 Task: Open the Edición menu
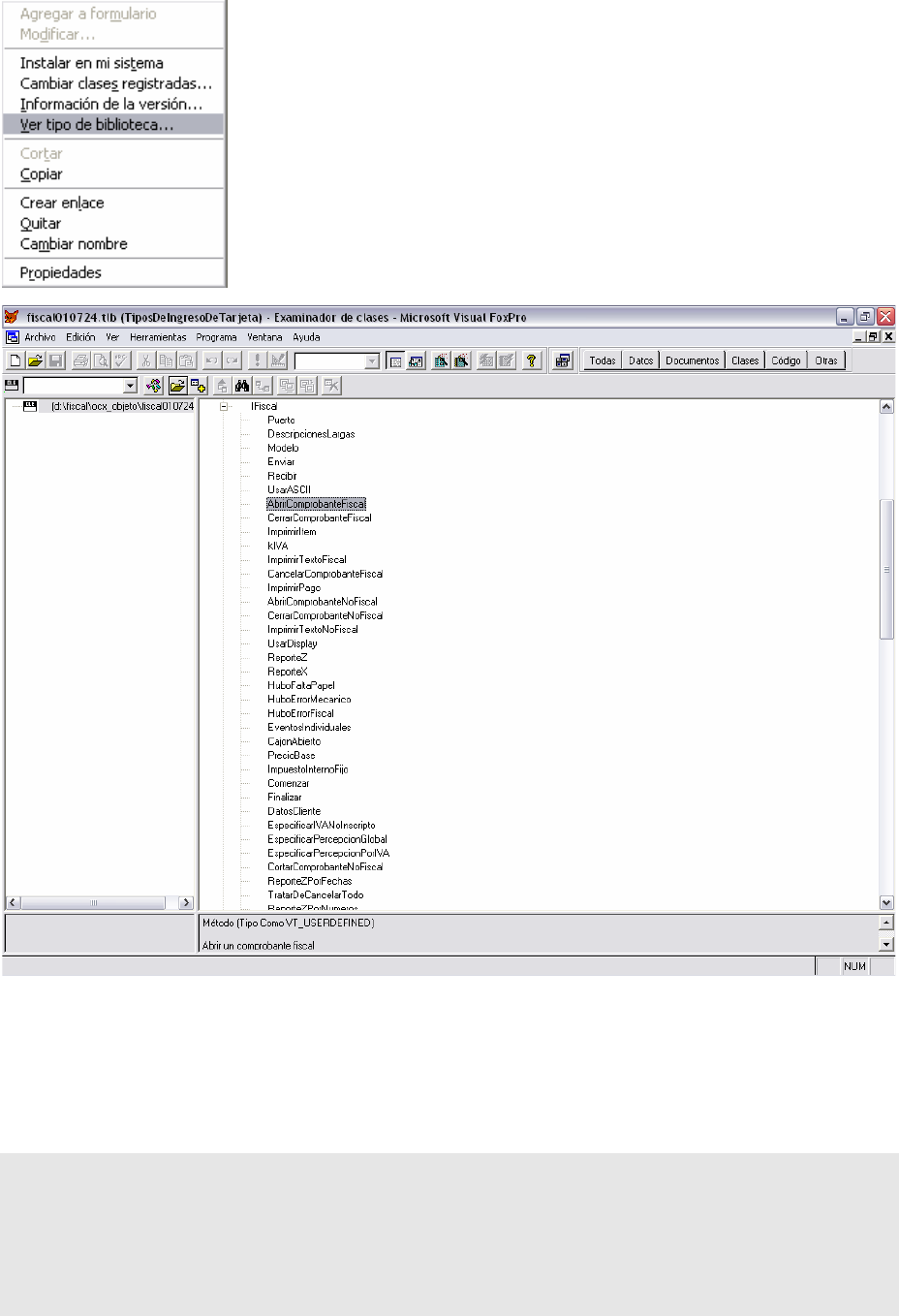pos(80,337)
